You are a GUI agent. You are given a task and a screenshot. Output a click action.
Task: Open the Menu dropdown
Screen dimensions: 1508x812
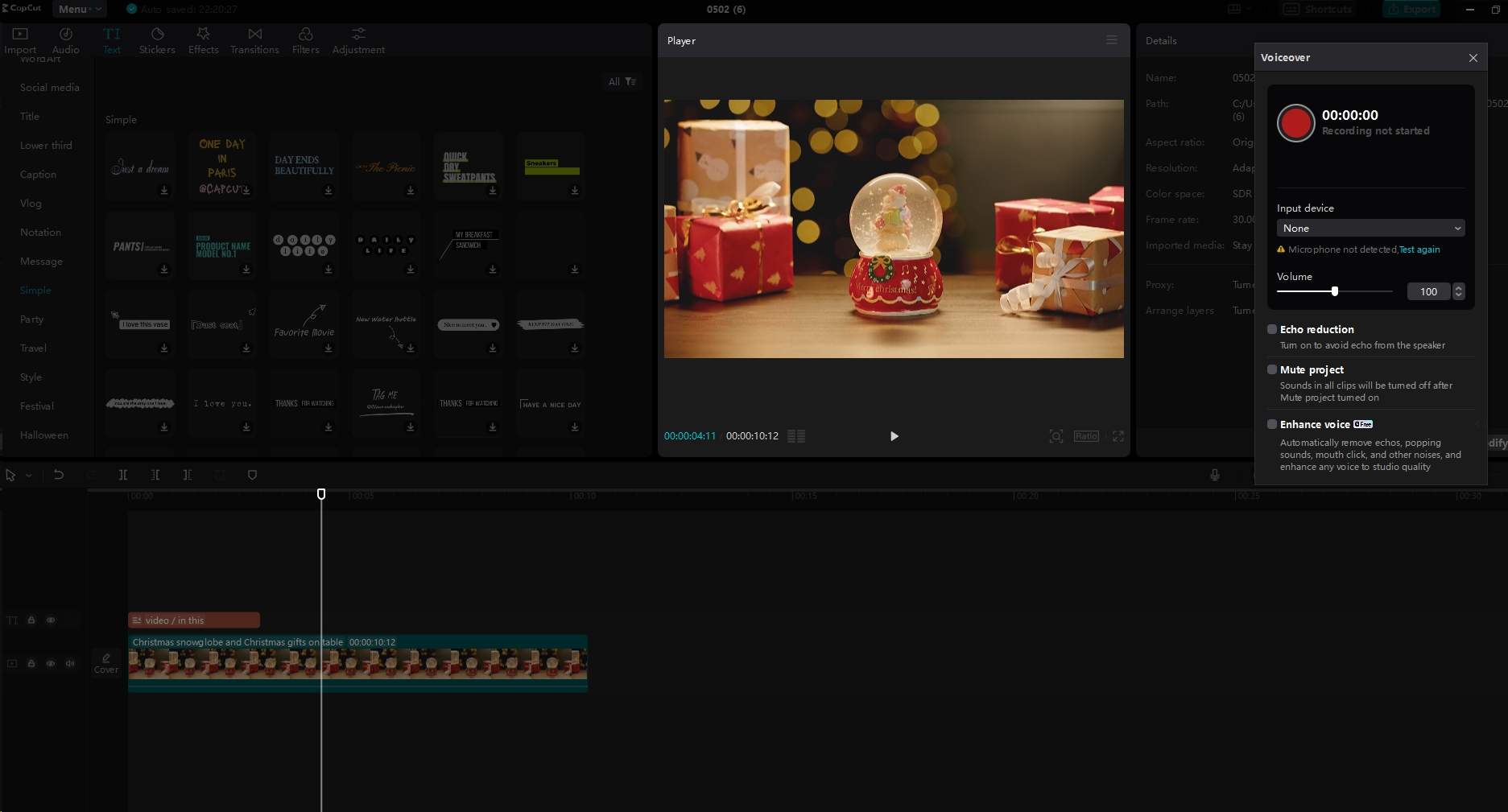(79, 9)
